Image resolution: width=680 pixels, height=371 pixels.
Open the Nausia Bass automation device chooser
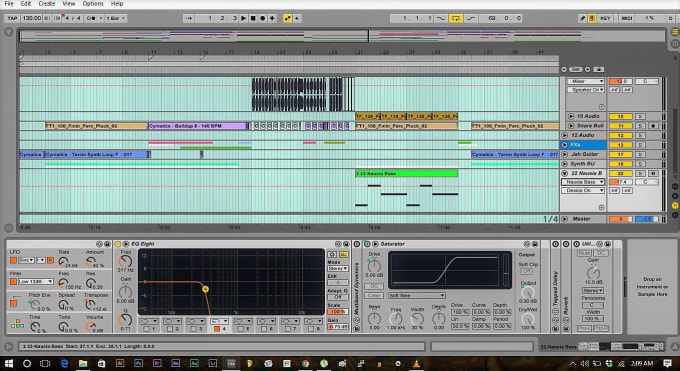pyautogui.click(x=583, y=182)
